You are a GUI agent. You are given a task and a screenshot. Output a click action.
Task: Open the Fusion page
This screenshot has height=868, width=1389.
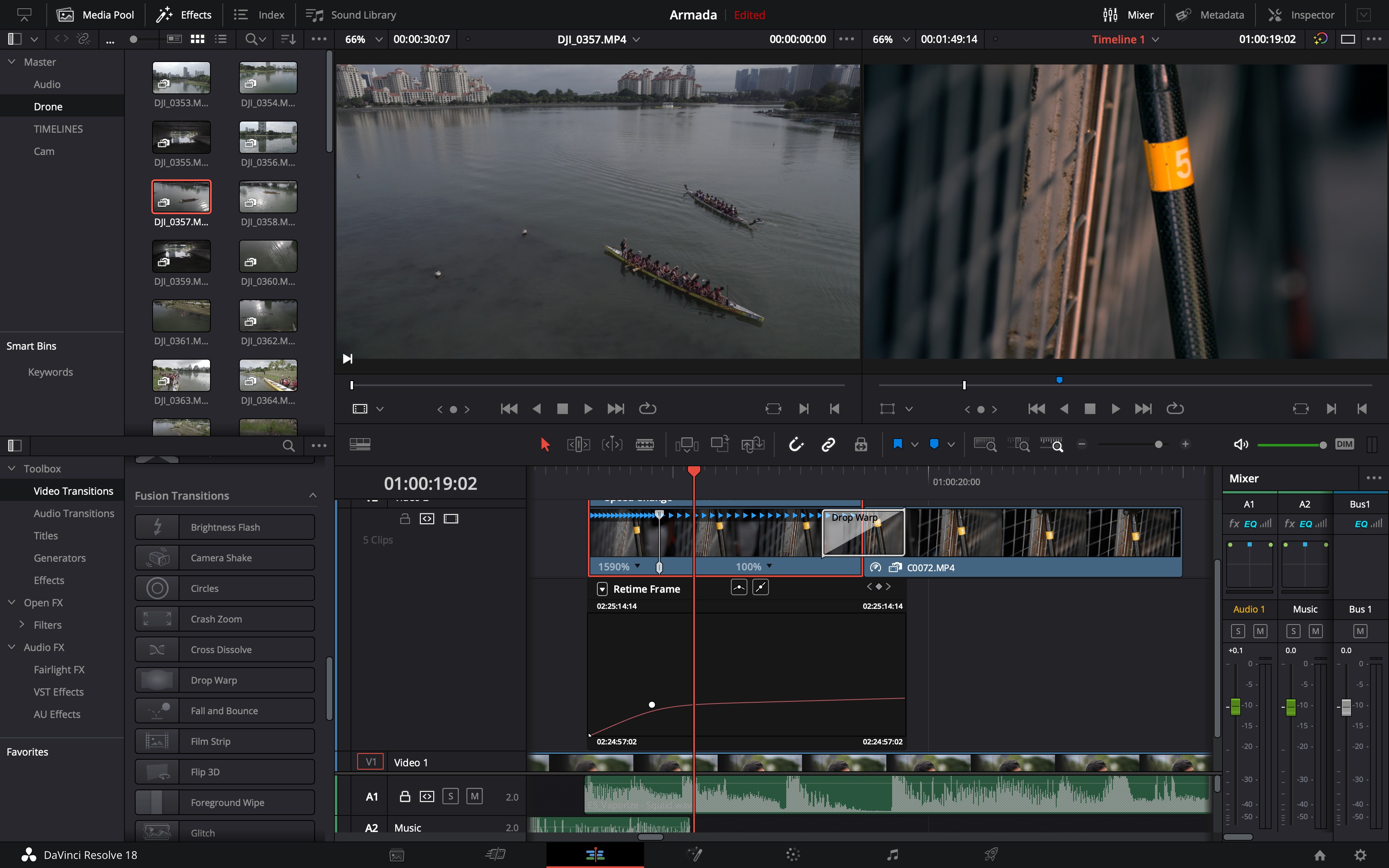point(694,855)
